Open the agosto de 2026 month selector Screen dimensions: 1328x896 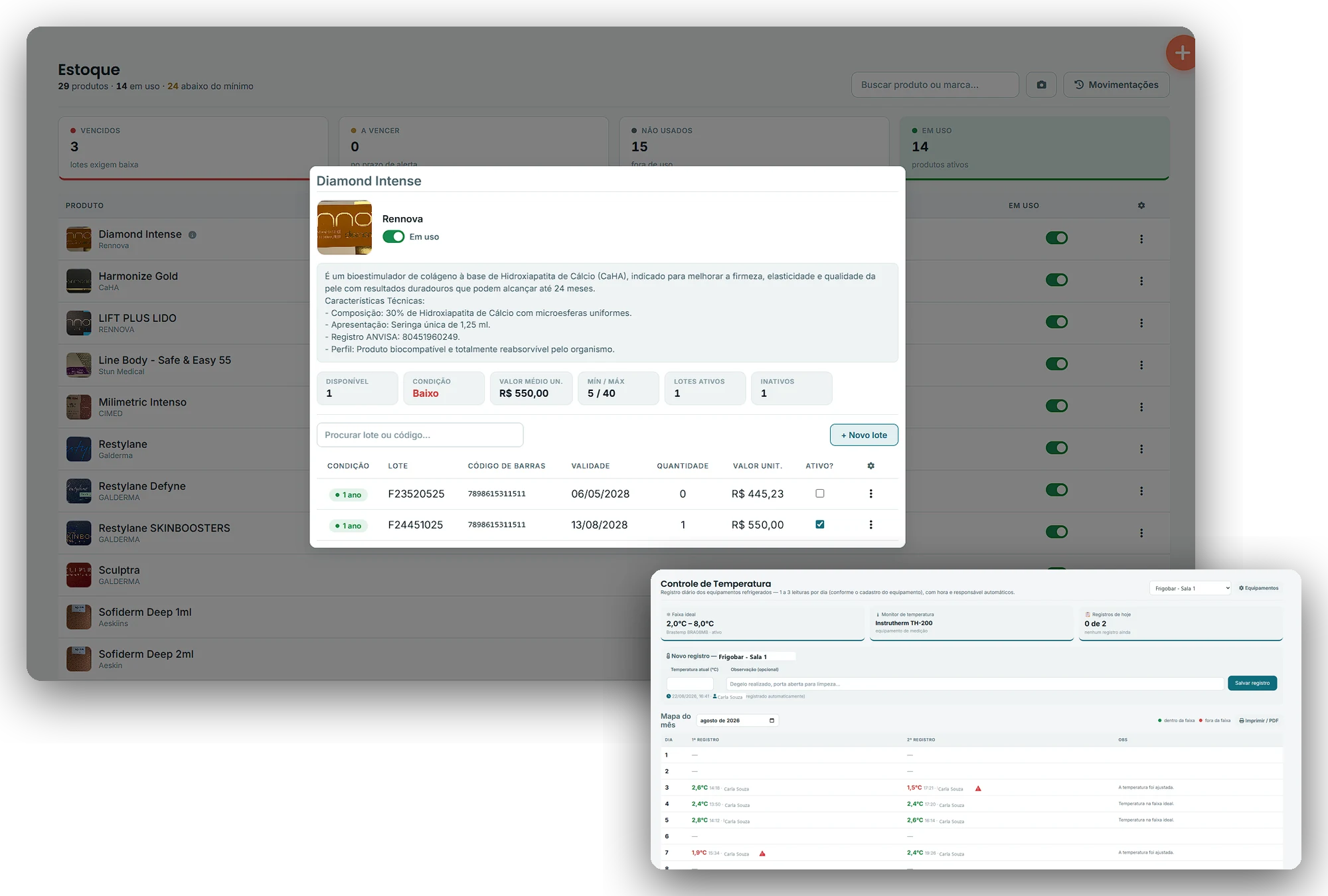(x=737, y=721)
